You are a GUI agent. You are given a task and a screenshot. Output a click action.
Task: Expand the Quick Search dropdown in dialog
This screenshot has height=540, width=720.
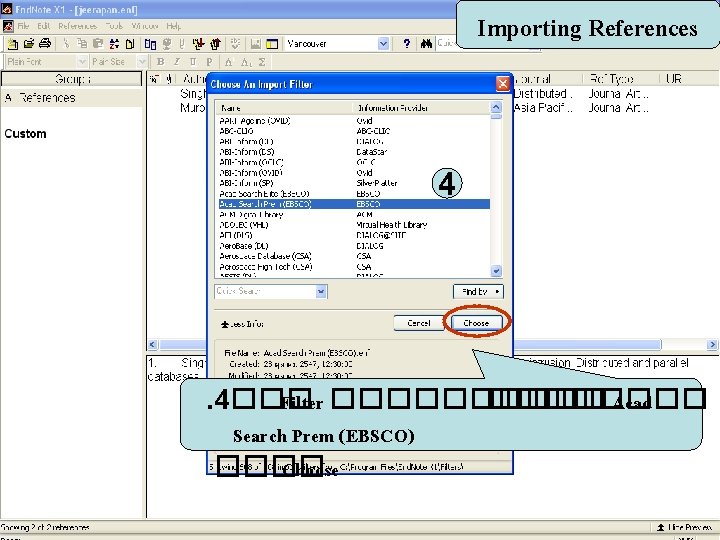(321, 291)
